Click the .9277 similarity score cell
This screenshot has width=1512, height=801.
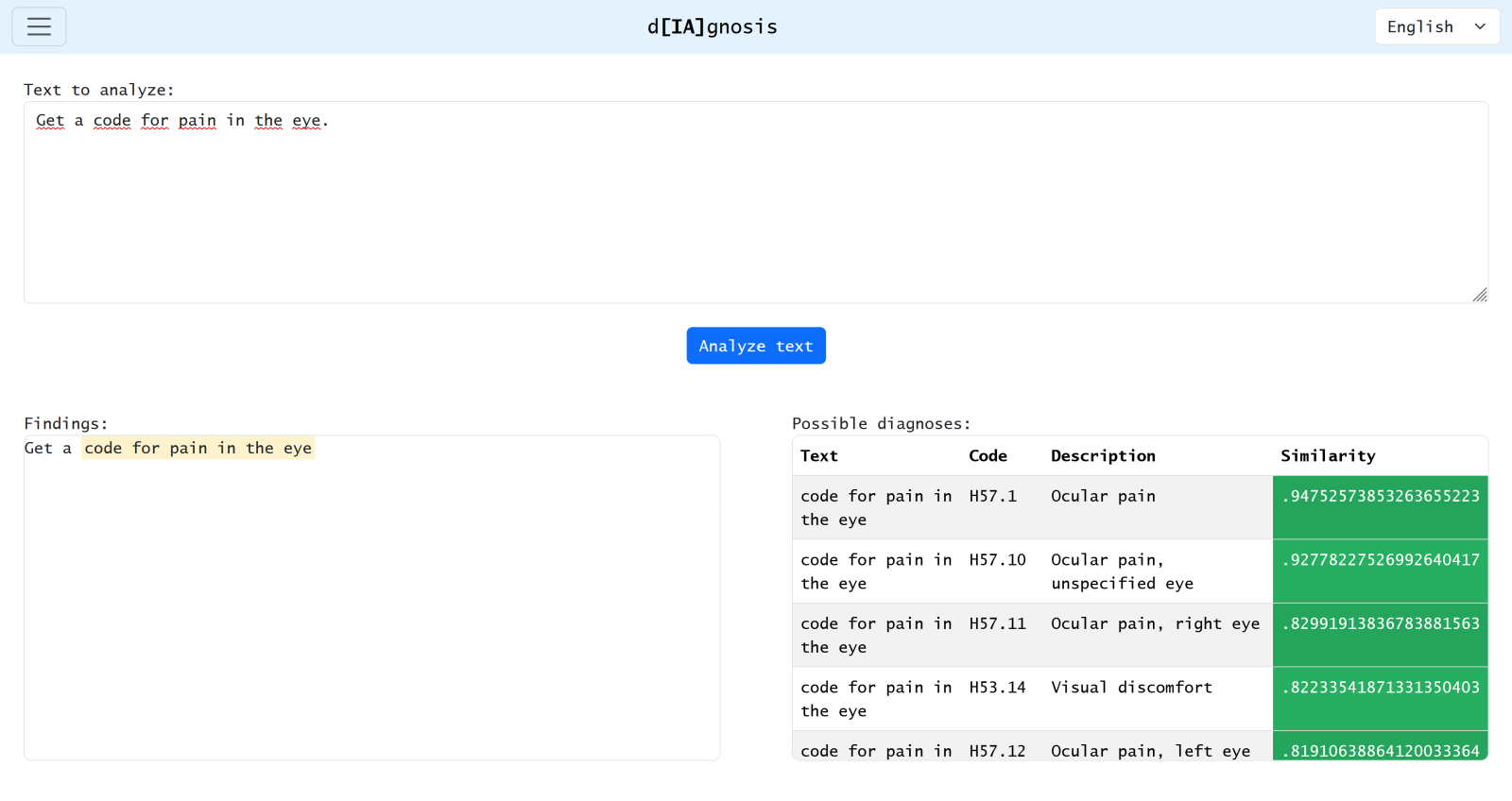(x=1380, y=560)
